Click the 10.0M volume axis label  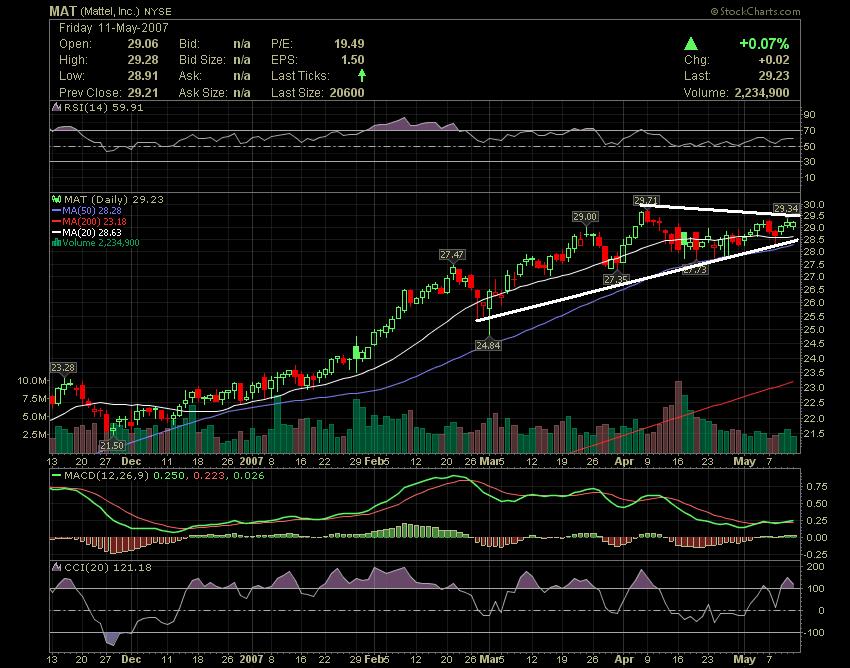pos(32,380)
